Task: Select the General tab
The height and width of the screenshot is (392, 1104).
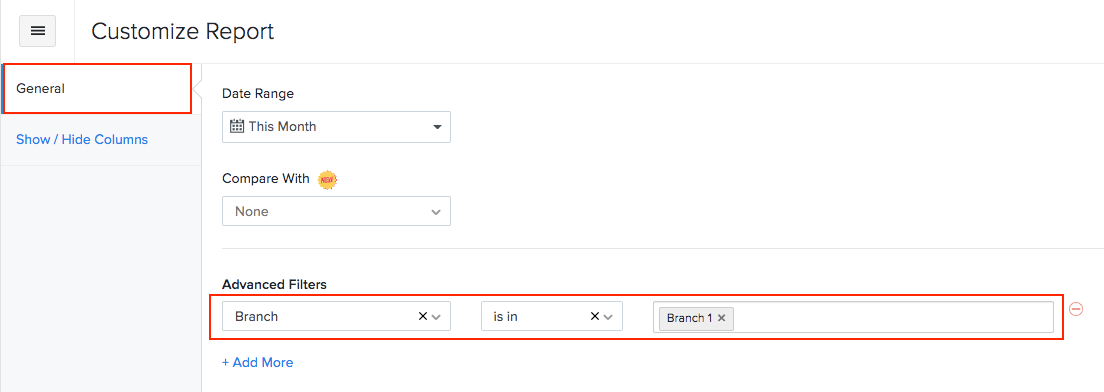Action: coord(97,89)
